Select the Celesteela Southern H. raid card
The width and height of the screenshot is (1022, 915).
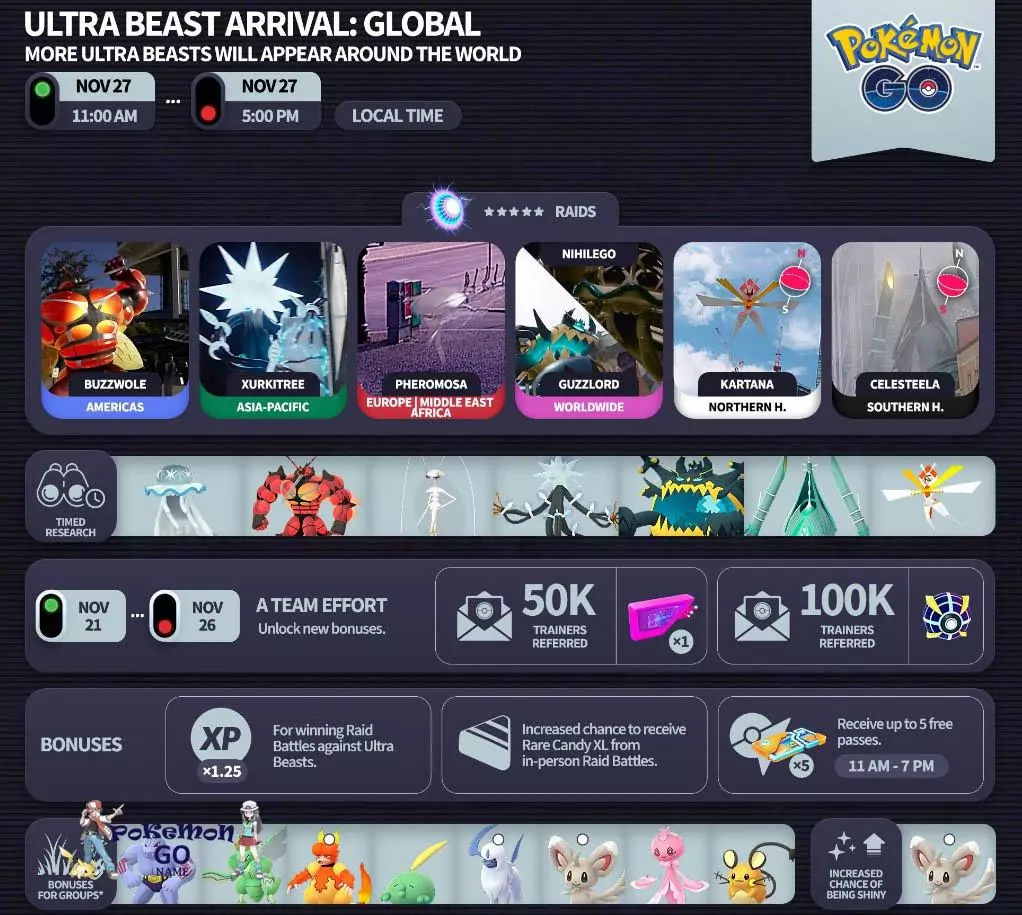[905, 330]
